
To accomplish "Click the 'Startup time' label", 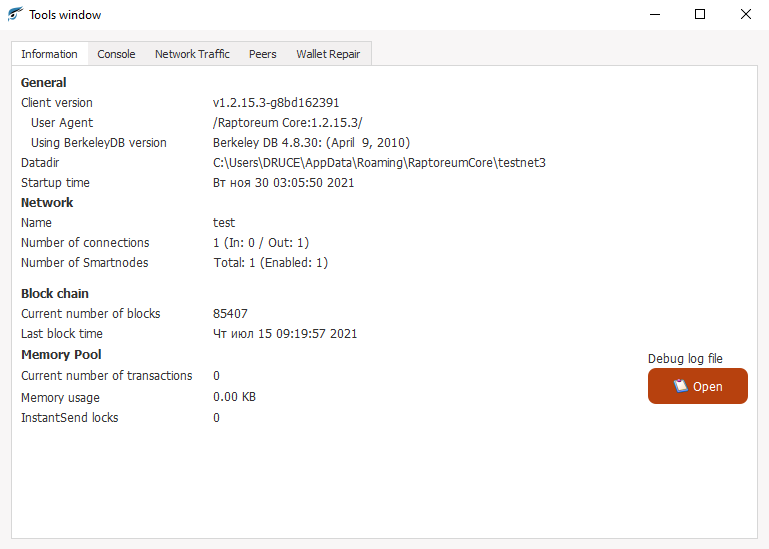I will coord(55,183).
